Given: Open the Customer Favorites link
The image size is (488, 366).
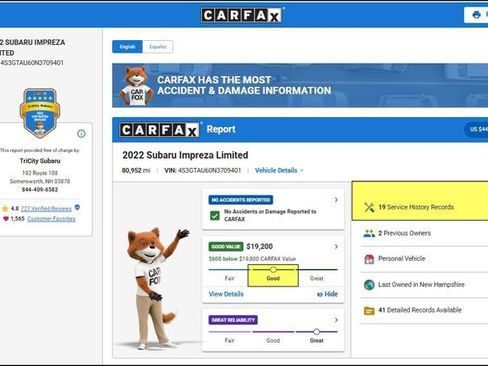Looking at the screenshot, I should tap(51, 219).
